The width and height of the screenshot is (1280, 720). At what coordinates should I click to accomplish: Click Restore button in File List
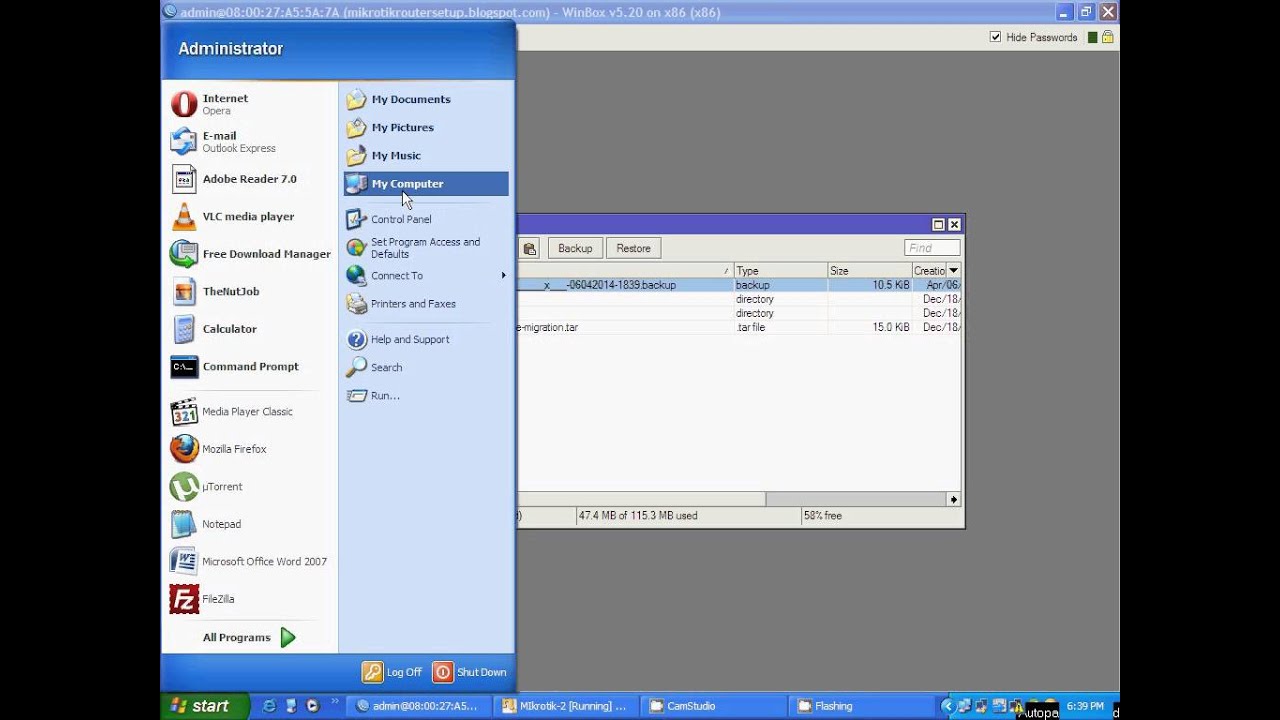click(633, 248)
